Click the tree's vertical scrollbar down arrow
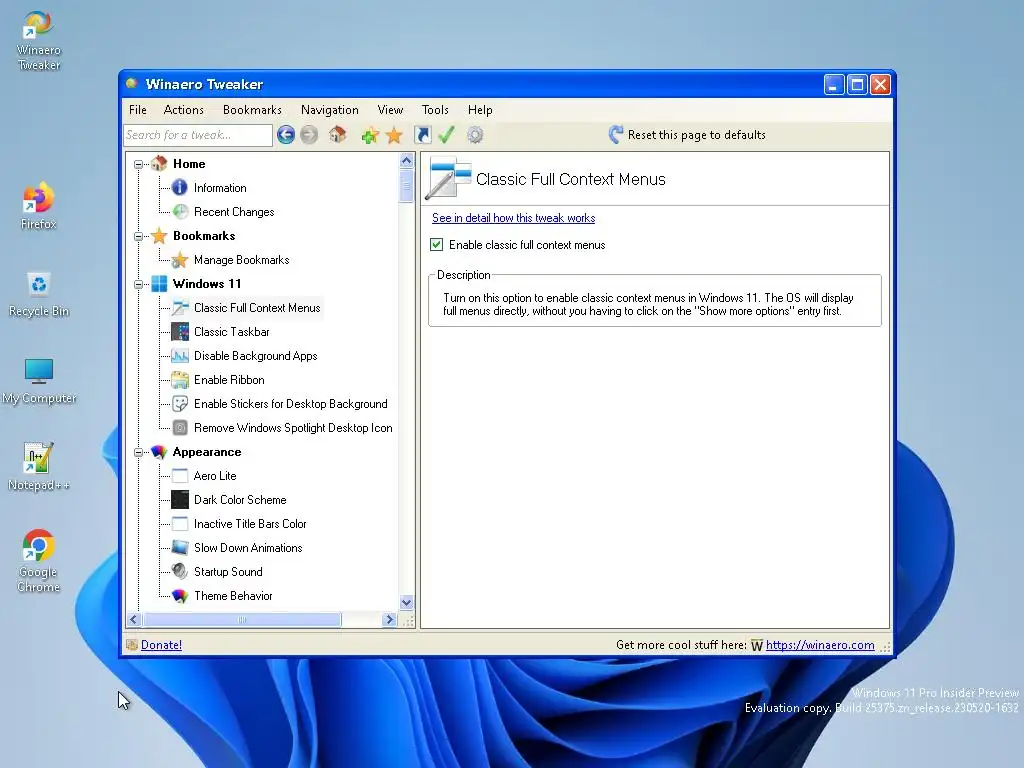The height and width of the screenshot is (768, 1024). click(406, 602)
